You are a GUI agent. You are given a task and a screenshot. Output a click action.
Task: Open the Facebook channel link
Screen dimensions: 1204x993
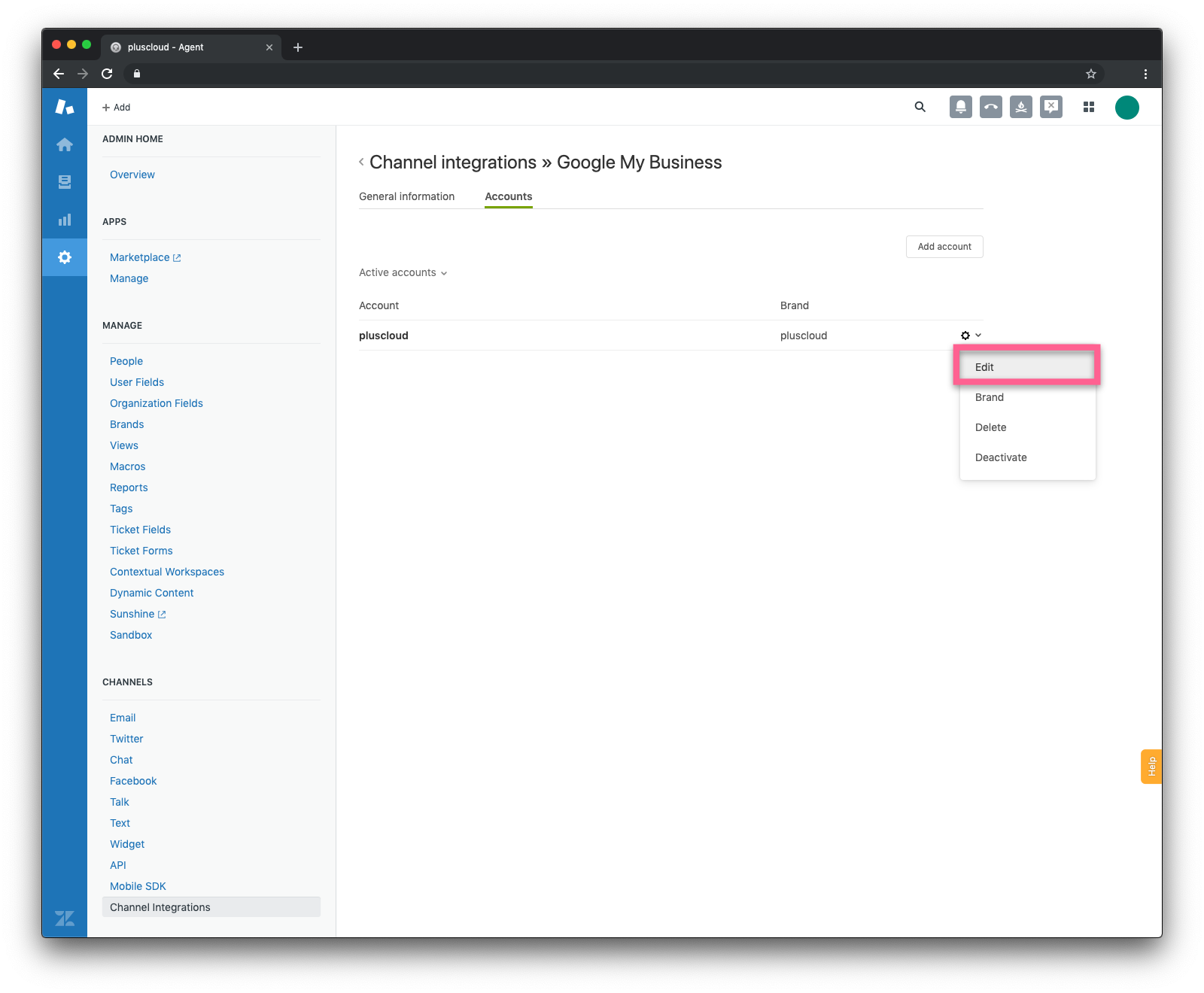click(x=133, y=781)
